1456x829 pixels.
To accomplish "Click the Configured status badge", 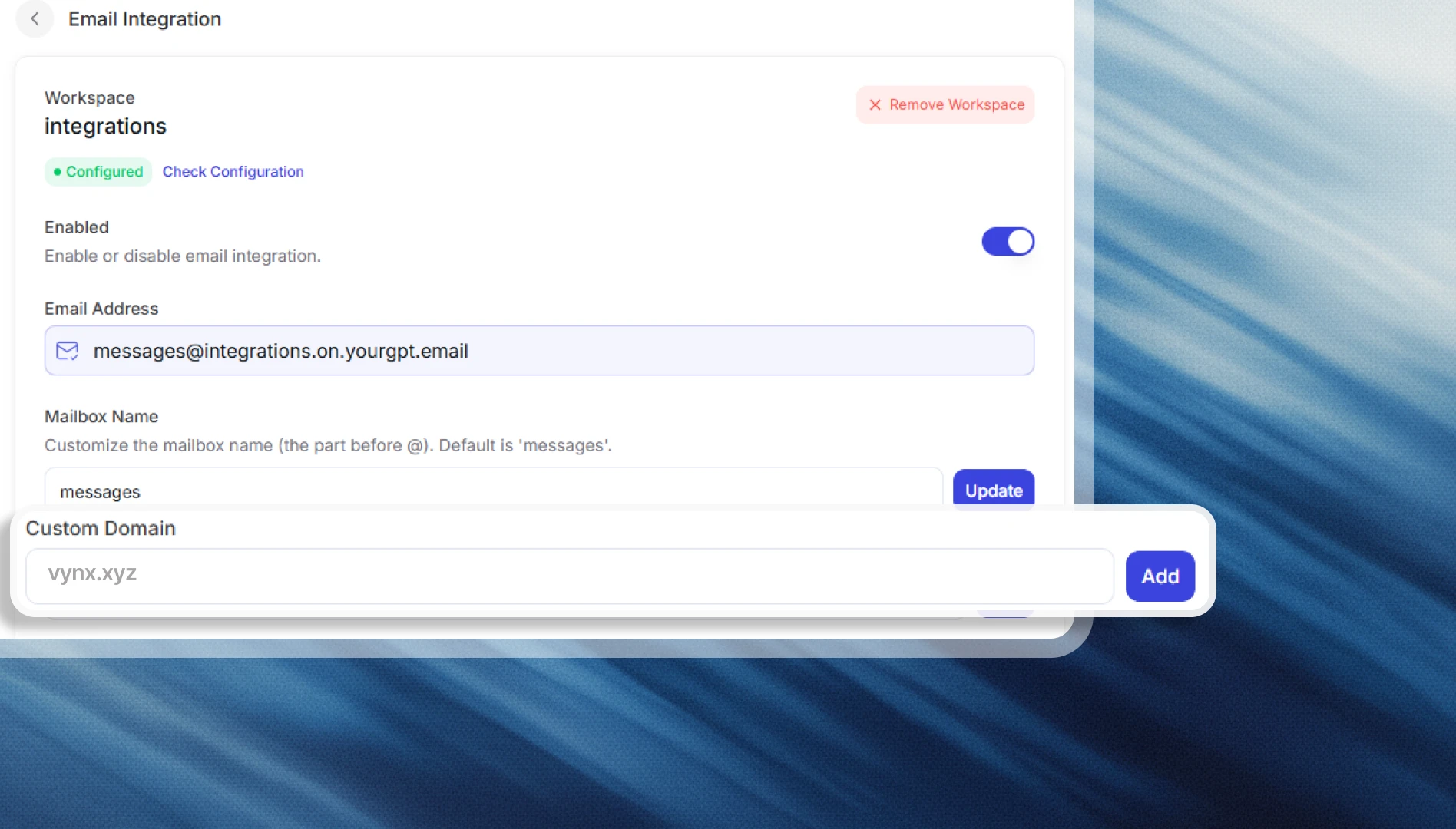I will click(x=98, y=171).
